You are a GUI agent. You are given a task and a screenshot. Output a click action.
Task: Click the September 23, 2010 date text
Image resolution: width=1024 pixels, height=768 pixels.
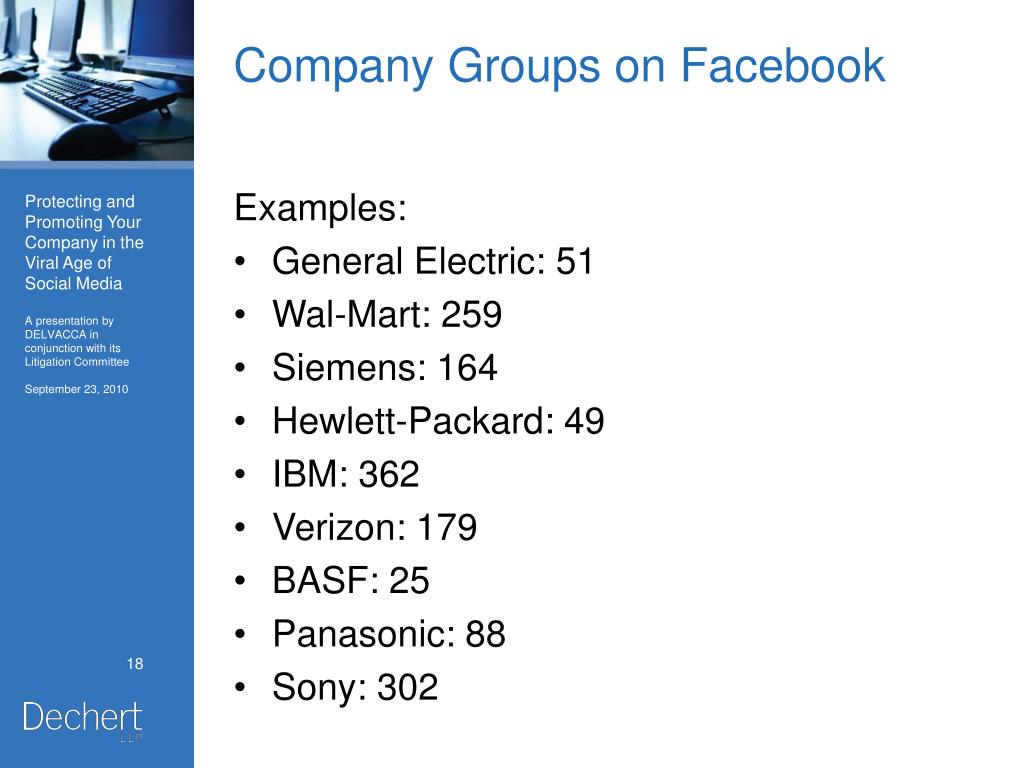[76, 389]
